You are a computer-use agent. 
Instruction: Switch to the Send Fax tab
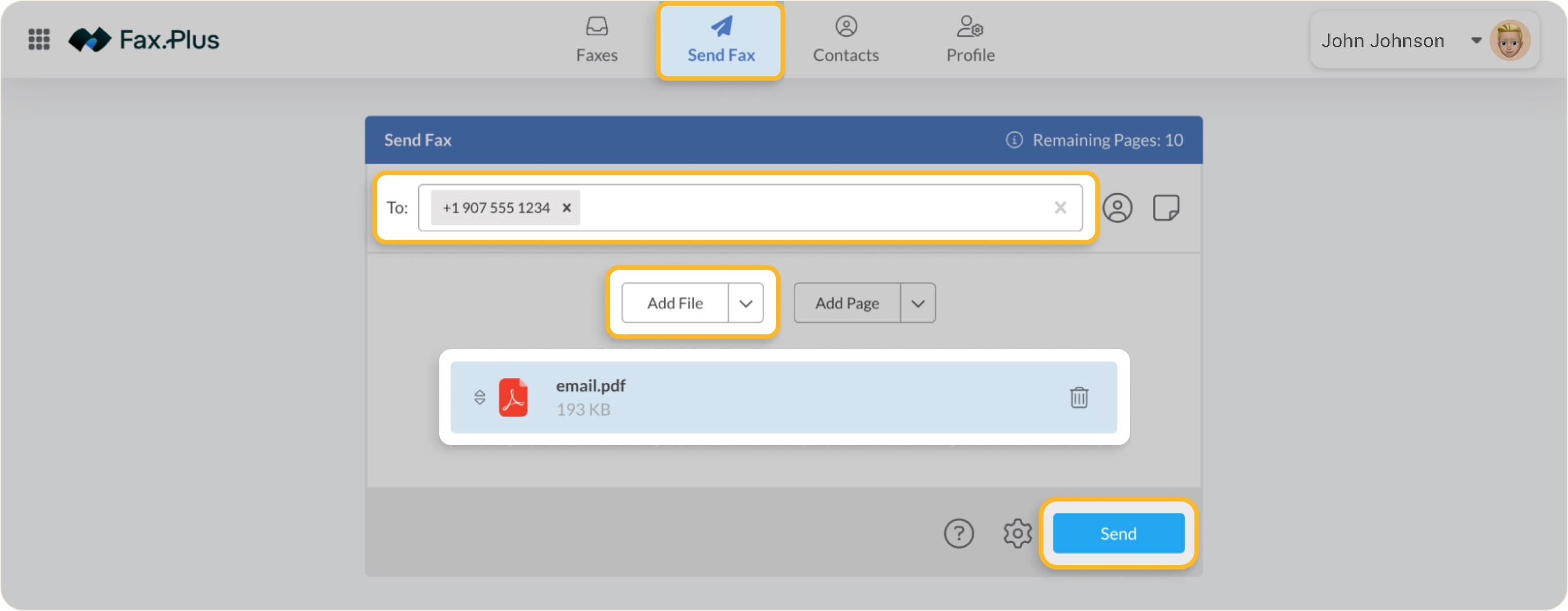[721, 40]
